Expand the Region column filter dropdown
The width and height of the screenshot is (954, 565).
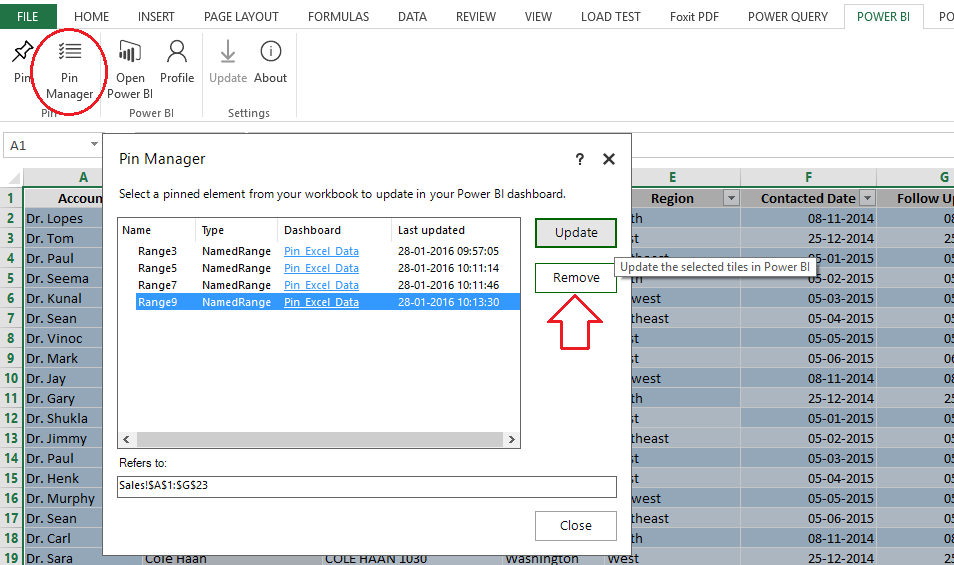731,198
